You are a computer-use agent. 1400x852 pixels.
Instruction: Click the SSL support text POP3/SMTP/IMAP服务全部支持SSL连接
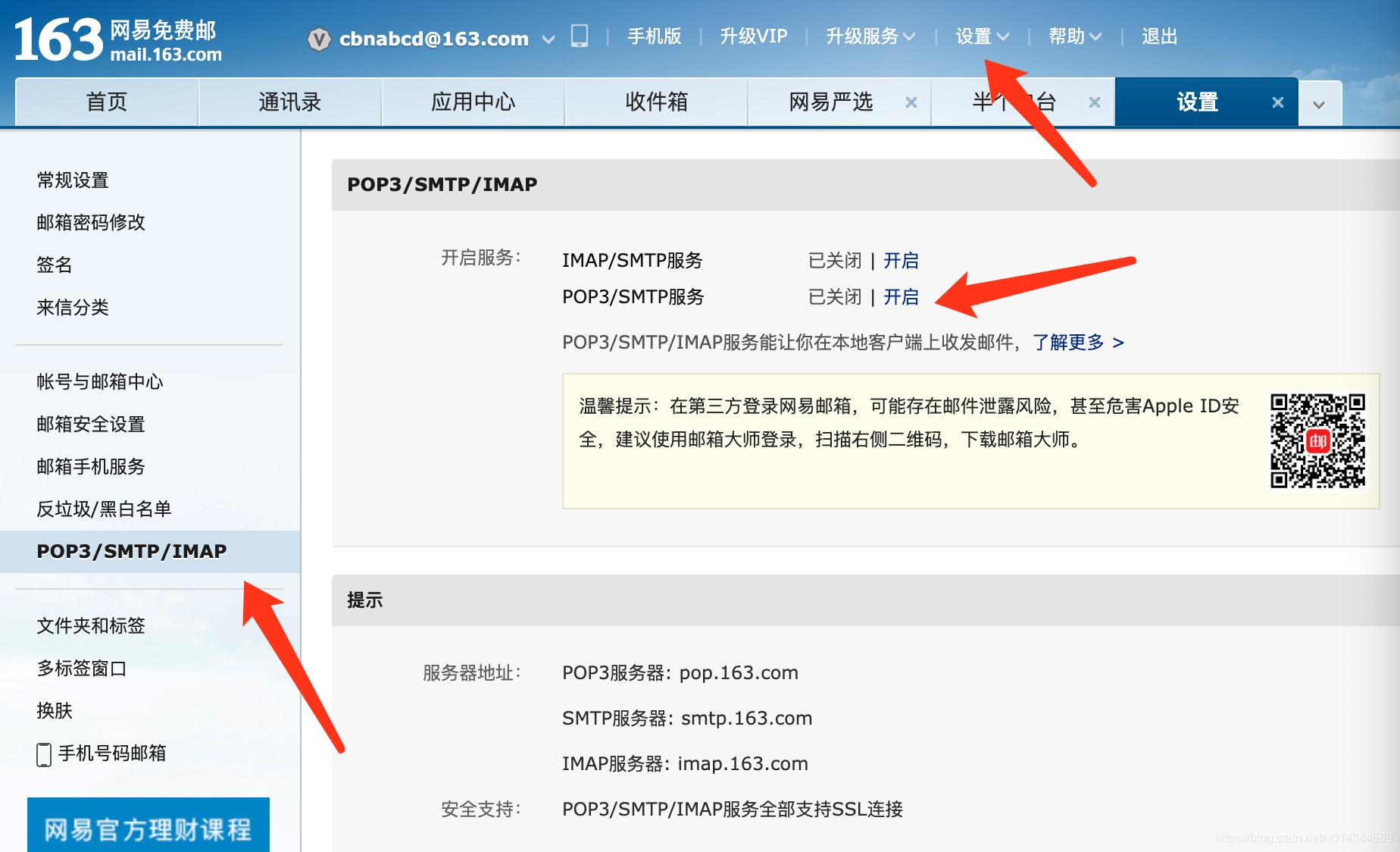click(x=733, y=810)
